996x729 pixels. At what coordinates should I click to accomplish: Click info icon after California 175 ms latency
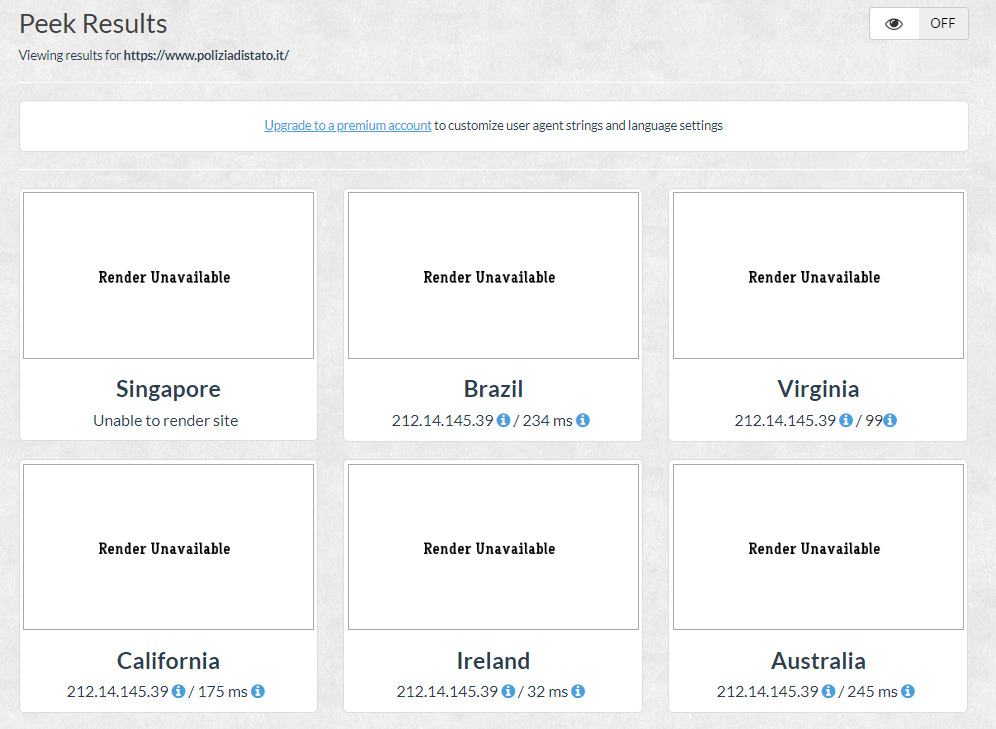pyautogui.click(x=258, y=691)
